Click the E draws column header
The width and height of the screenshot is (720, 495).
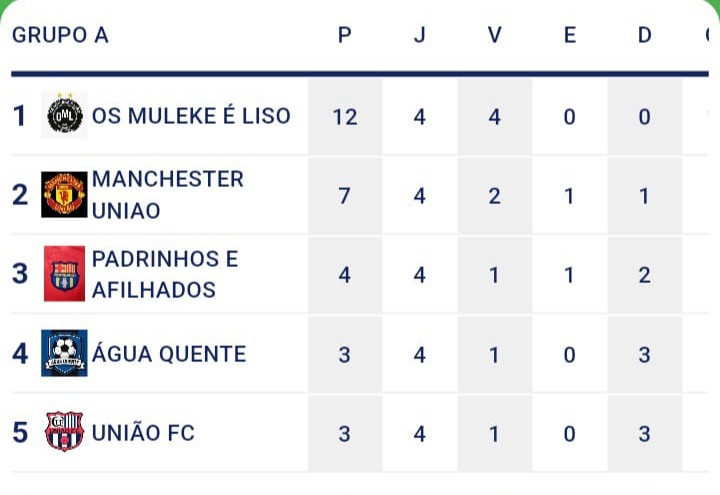(x=569, y=35)
